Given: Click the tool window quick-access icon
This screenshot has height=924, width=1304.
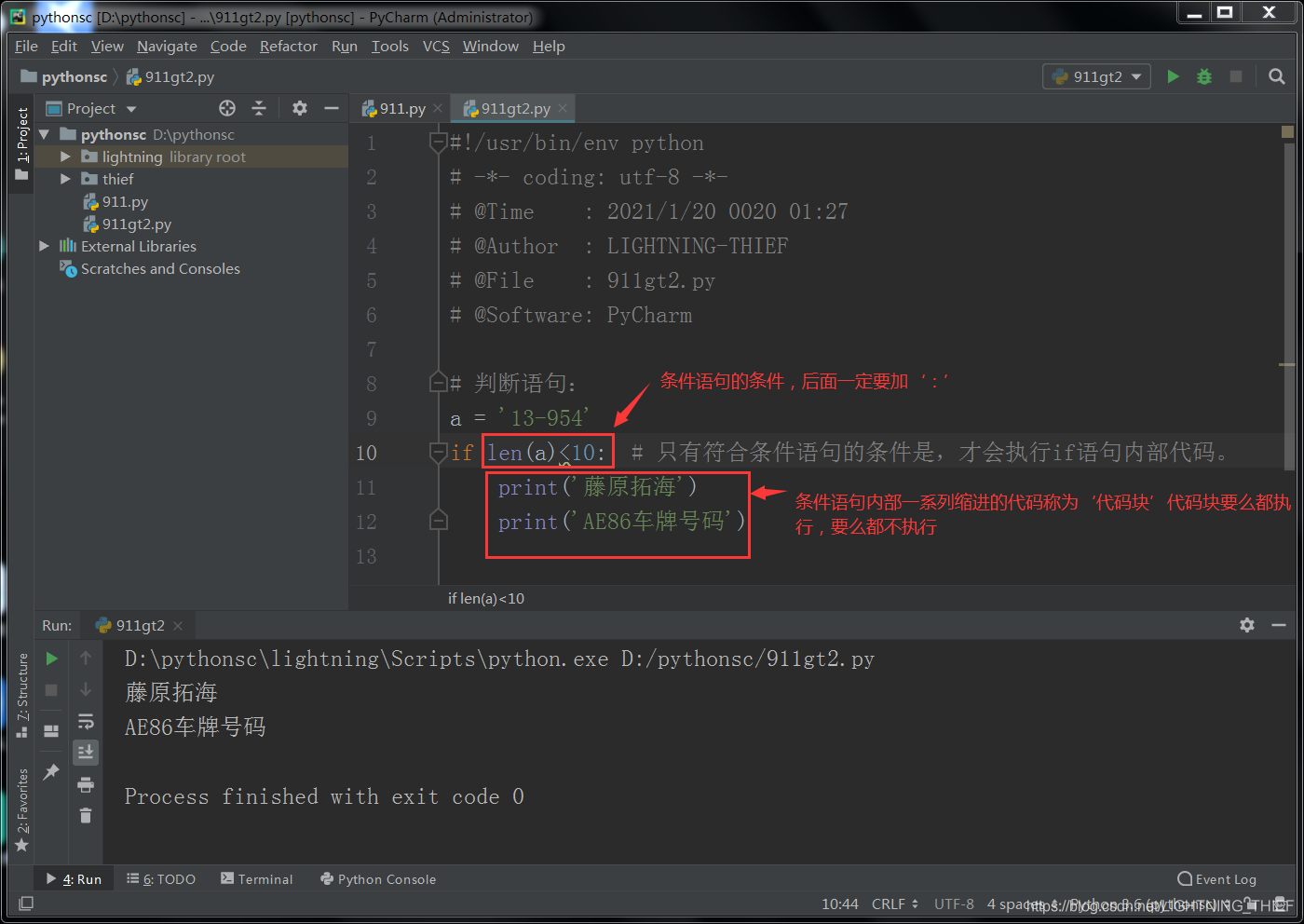Looking at the screenshot, I should point(26,904).
